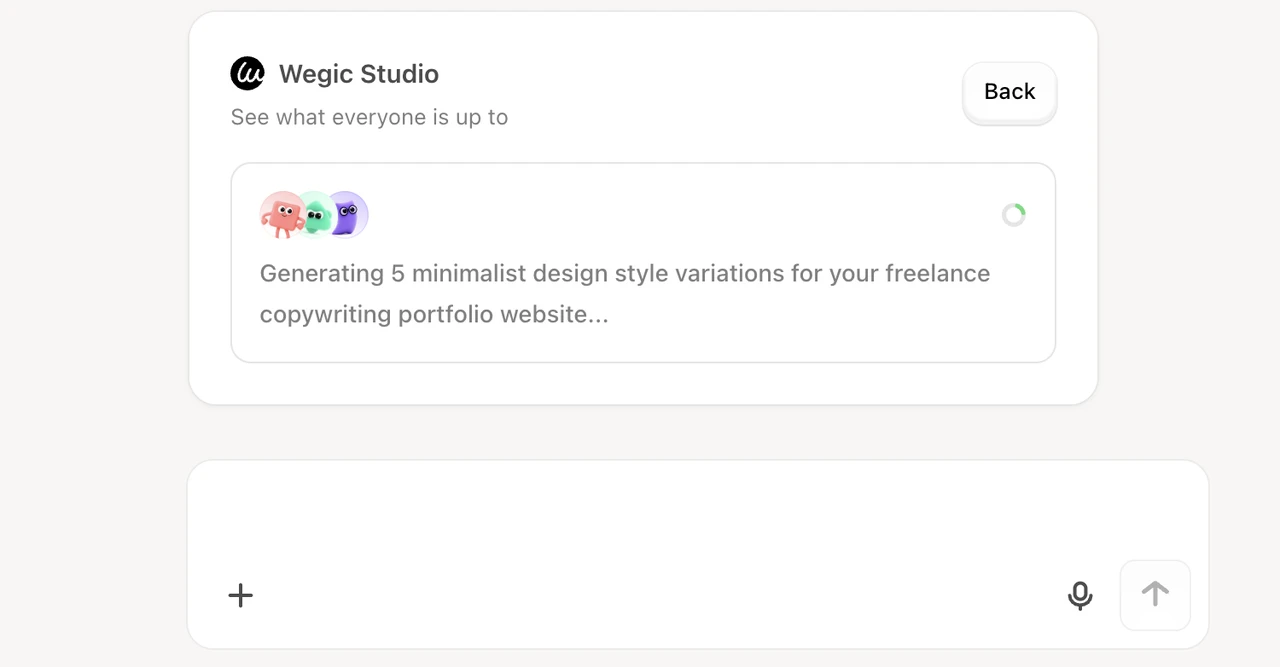The image size is (1280, 667).
Task: Select the pink creature avatar
Action: pos(283,214)
